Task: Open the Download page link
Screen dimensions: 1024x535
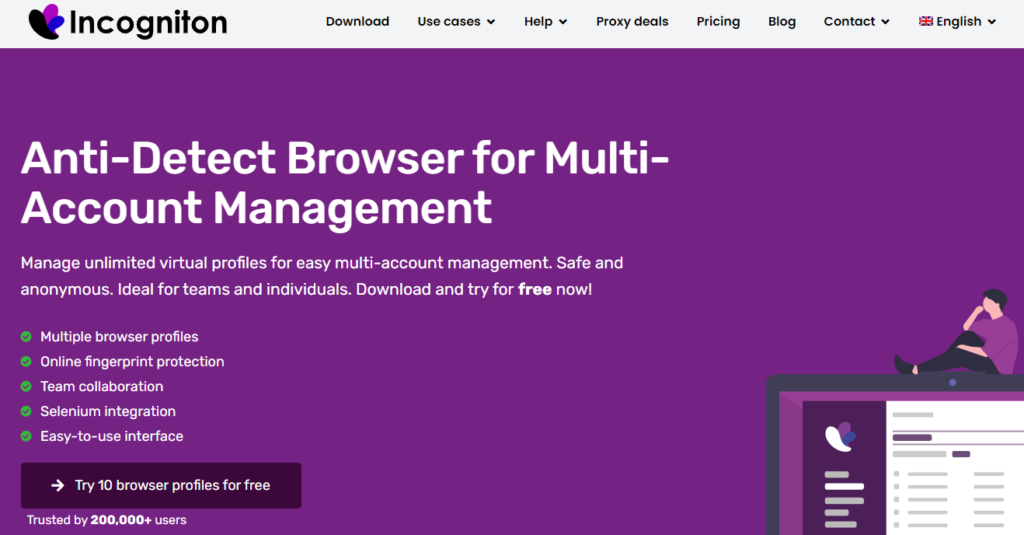Action: pyautogui.click(x=357, y=22)
